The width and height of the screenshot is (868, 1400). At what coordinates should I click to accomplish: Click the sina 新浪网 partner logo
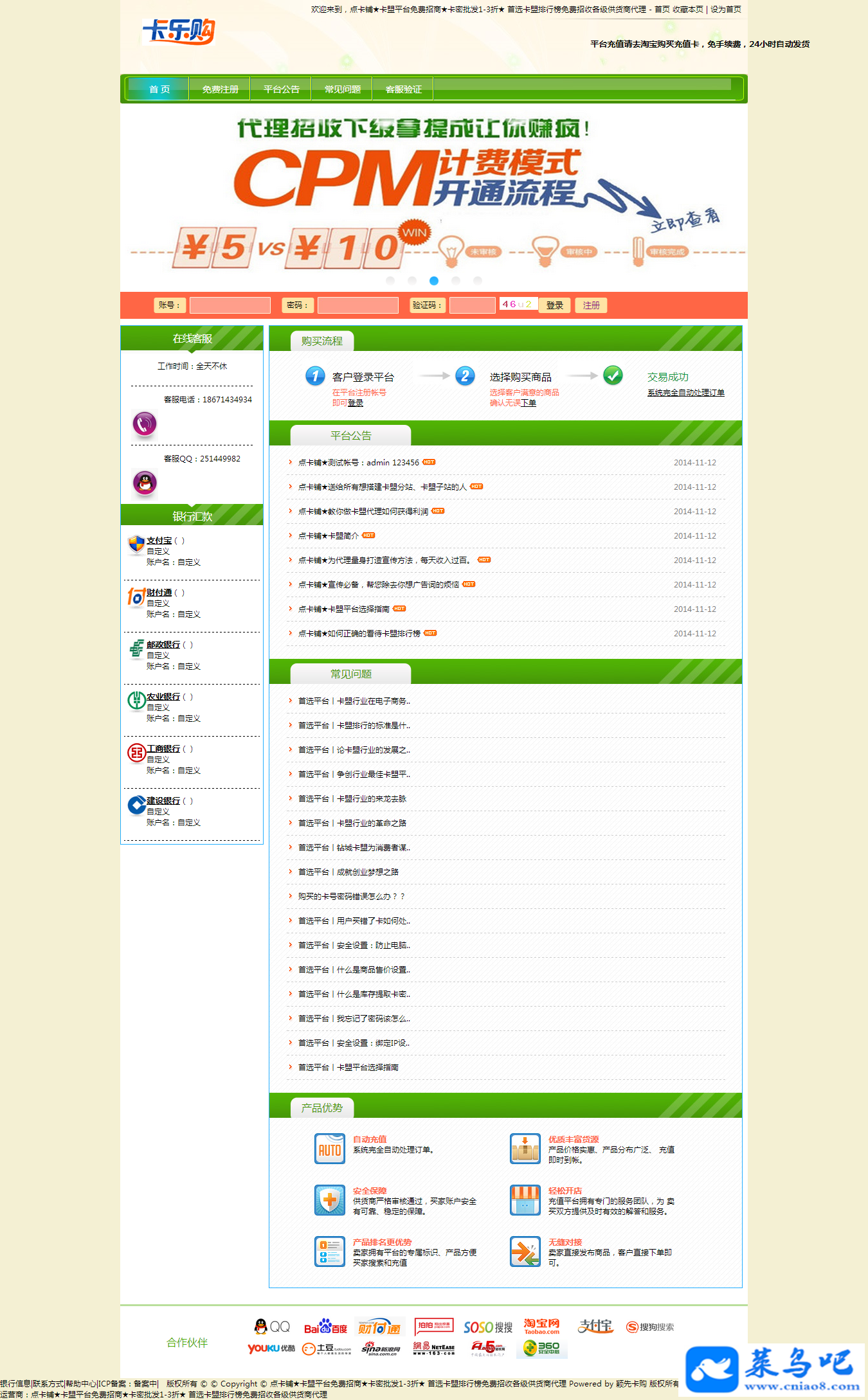coord(381,1349)
